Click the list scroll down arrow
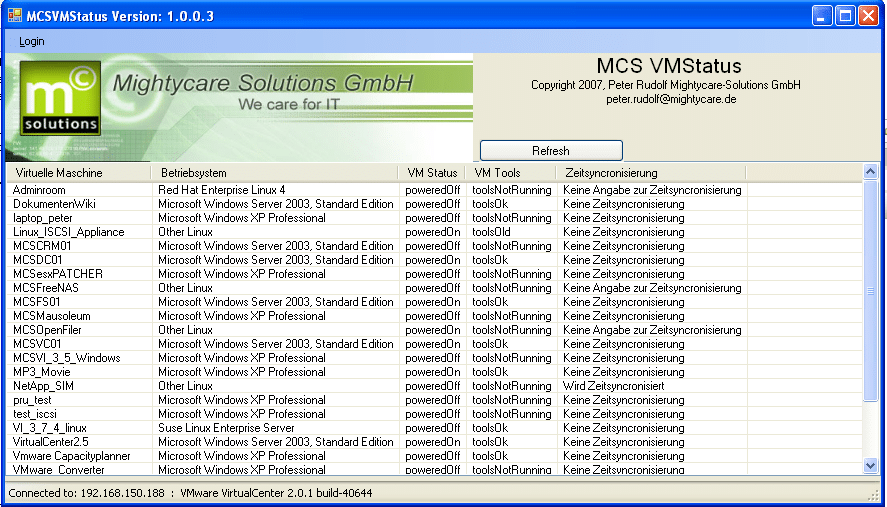The height and width of the screenshot is (507, 887). (870, 466)
